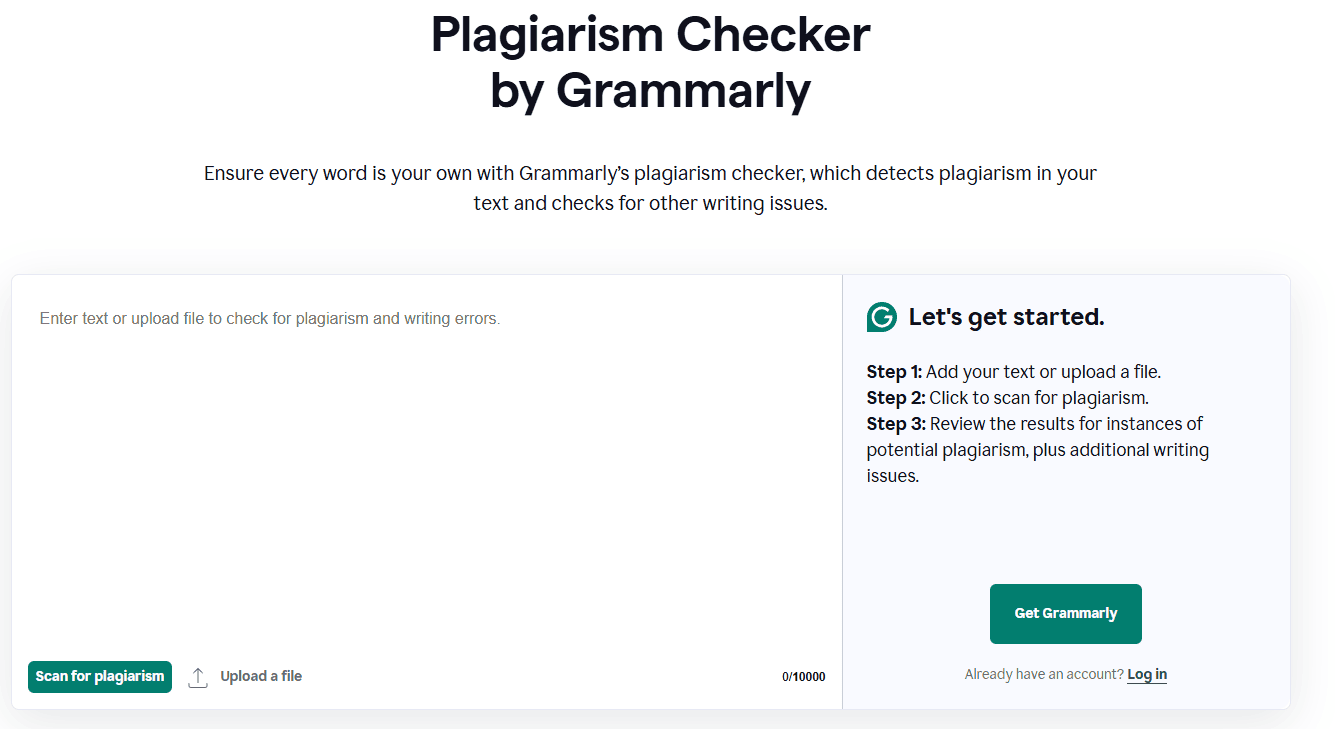
Task: Click the bold 'Step 1:' label
Action: coord(894,372)
